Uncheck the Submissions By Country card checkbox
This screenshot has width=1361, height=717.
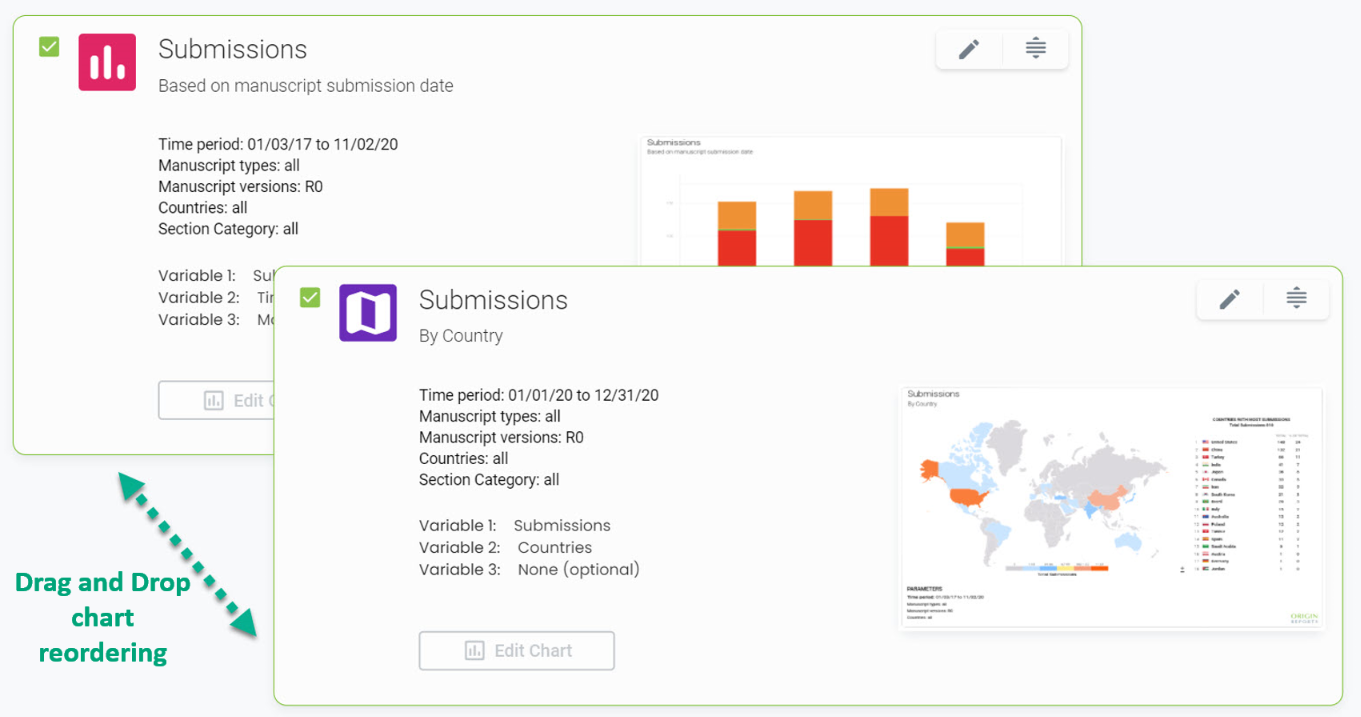[x=310, y=297]
